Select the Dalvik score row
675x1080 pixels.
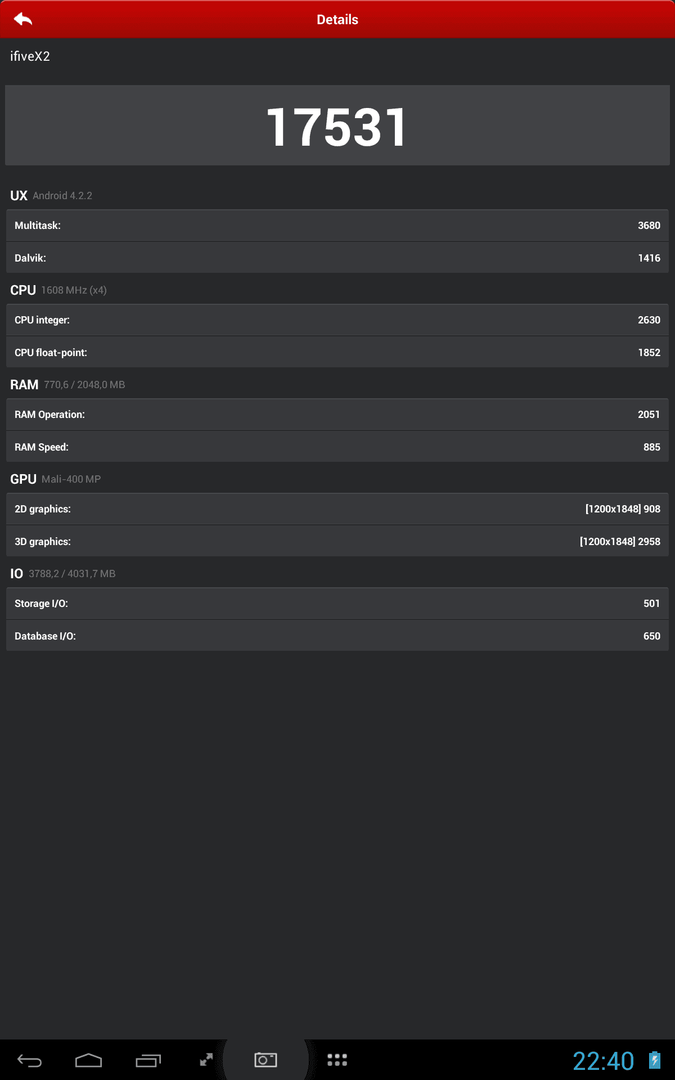tap(338, 258)
